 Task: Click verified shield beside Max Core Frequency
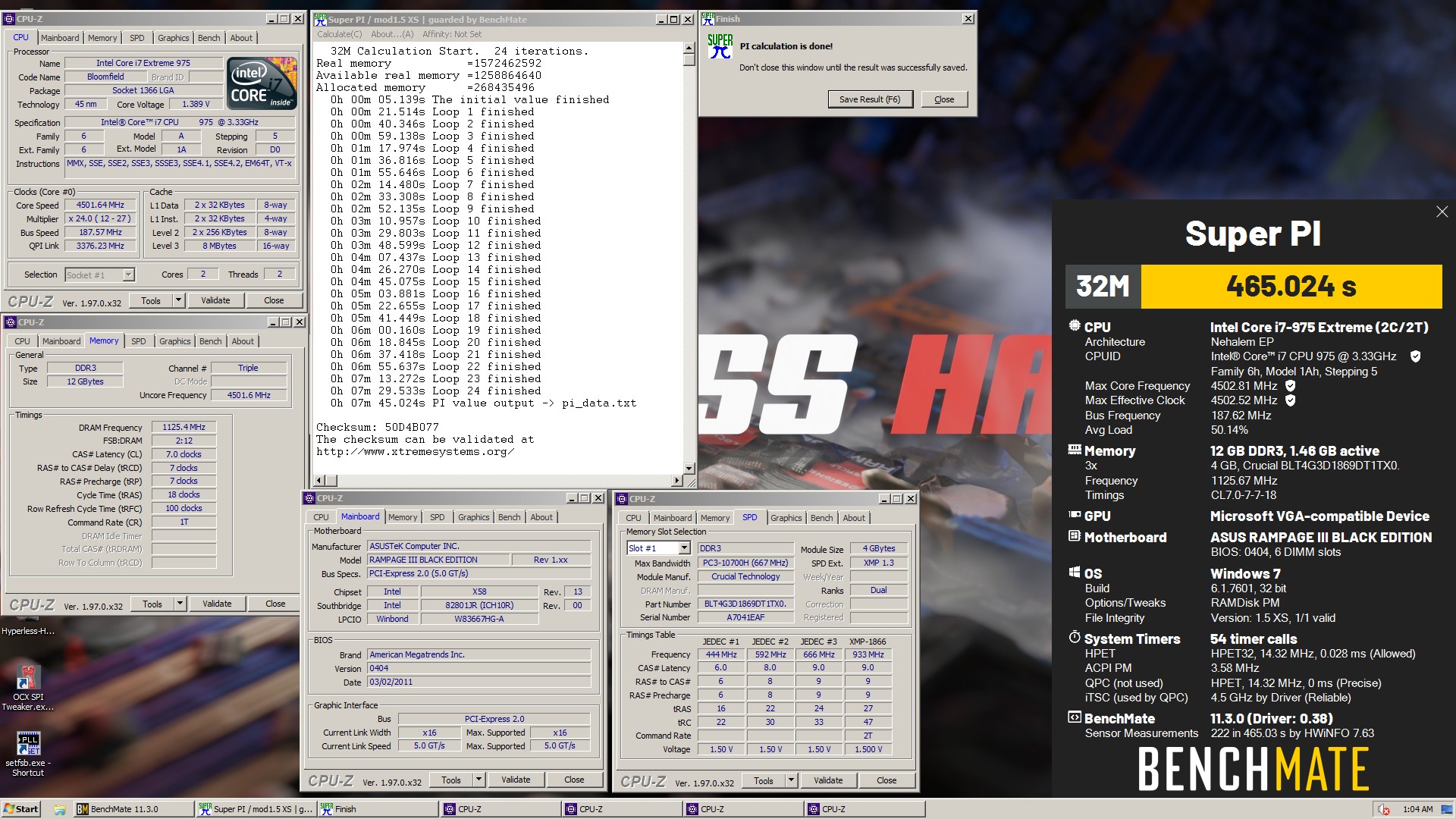[1291, 386]
